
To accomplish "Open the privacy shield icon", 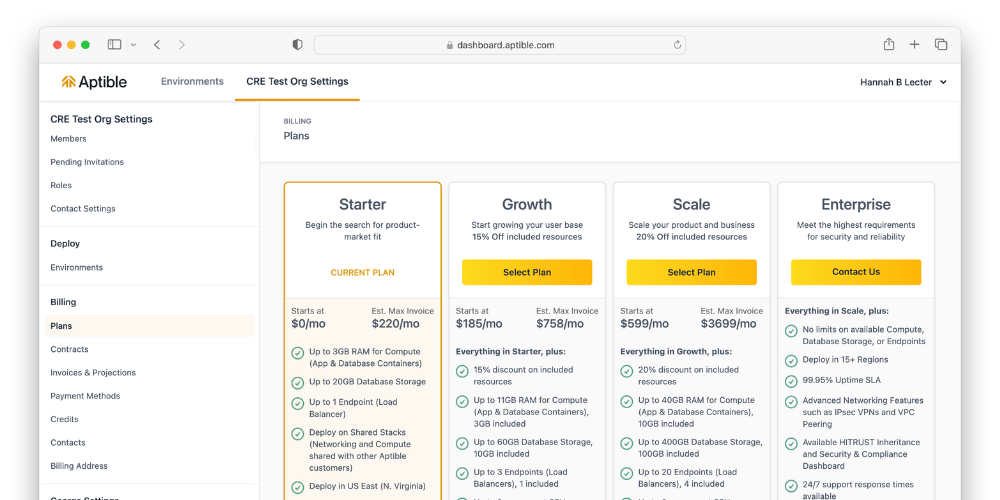I will coord(297,45).
